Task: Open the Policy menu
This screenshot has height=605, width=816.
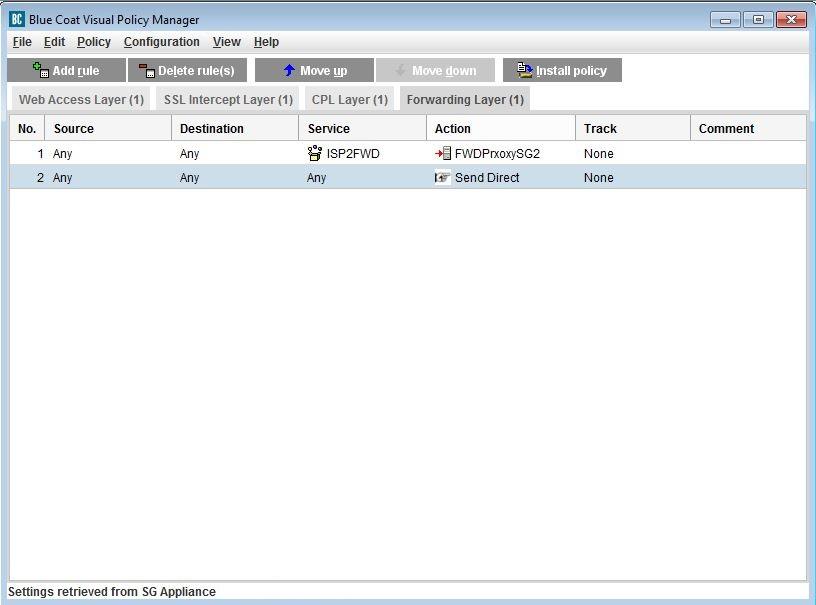Action: pyautogui.click(x=94, y=42)
